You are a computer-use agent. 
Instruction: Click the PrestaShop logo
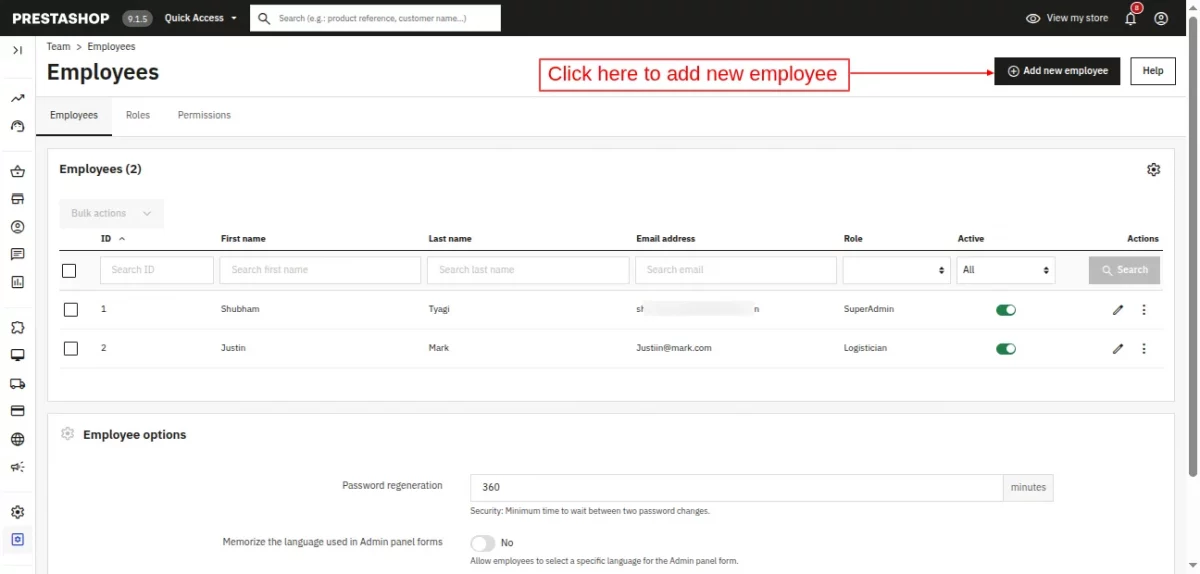(x=62, y=18)
